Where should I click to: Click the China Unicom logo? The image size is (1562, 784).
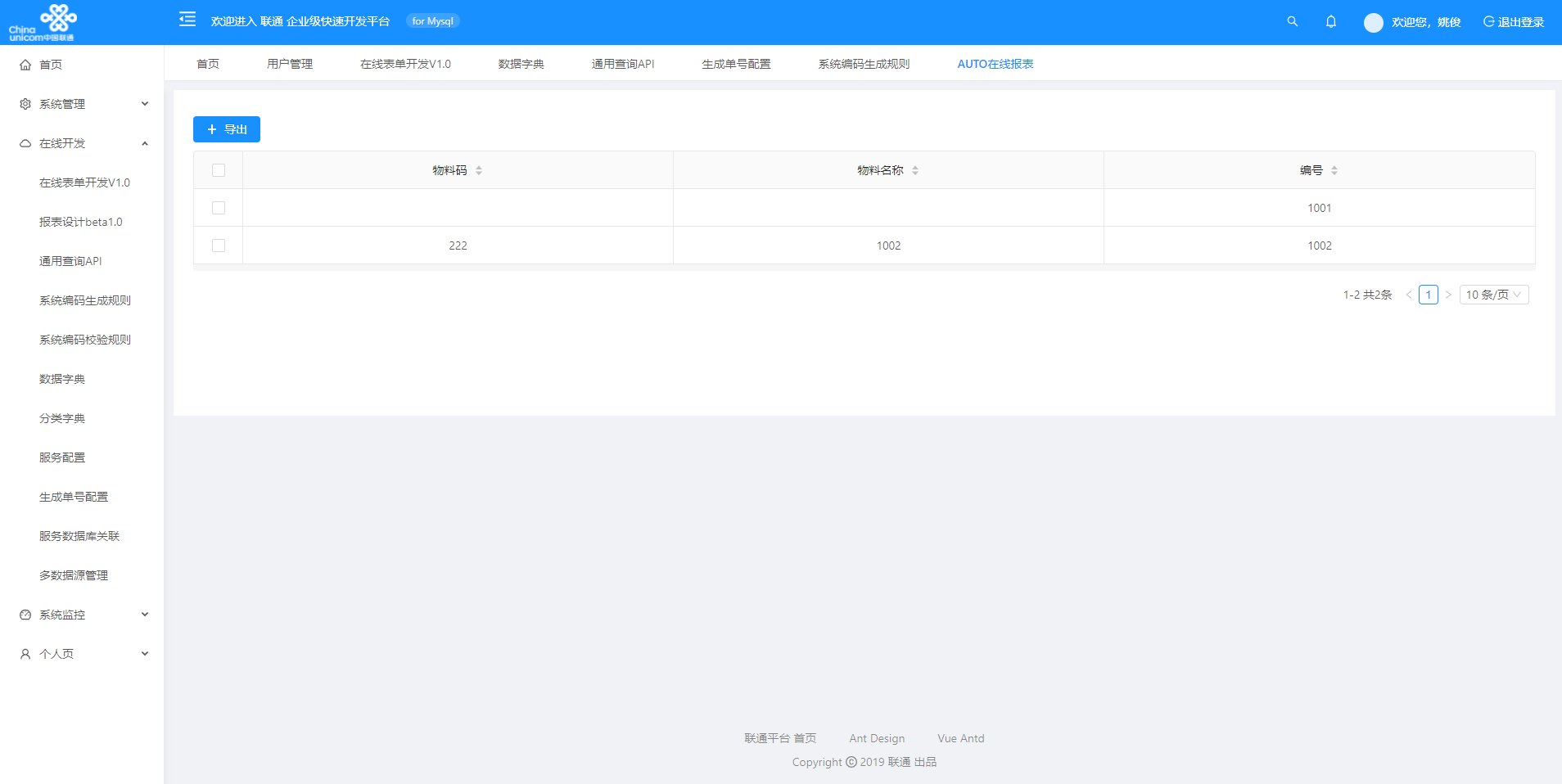43,22
